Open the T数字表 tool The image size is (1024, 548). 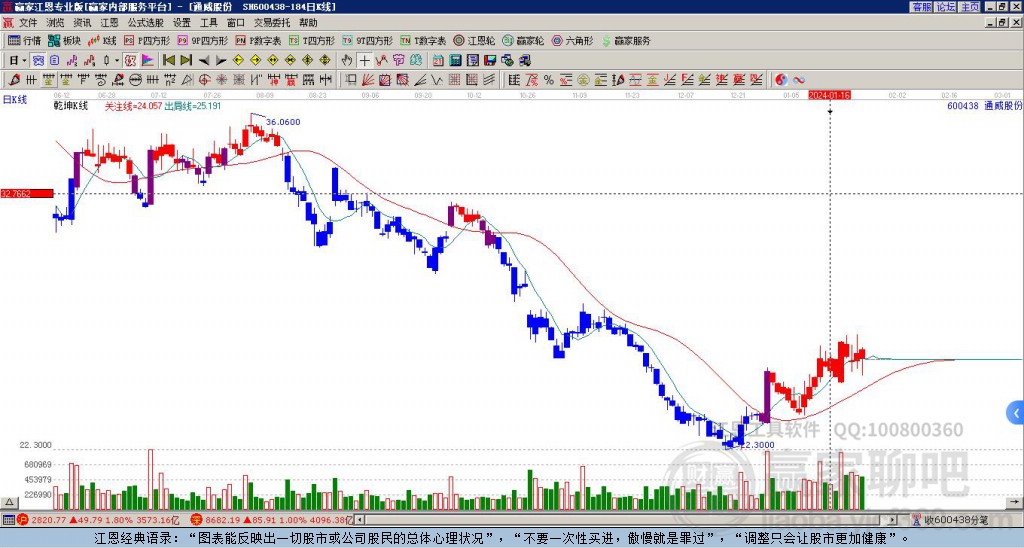tap(423, 40)
